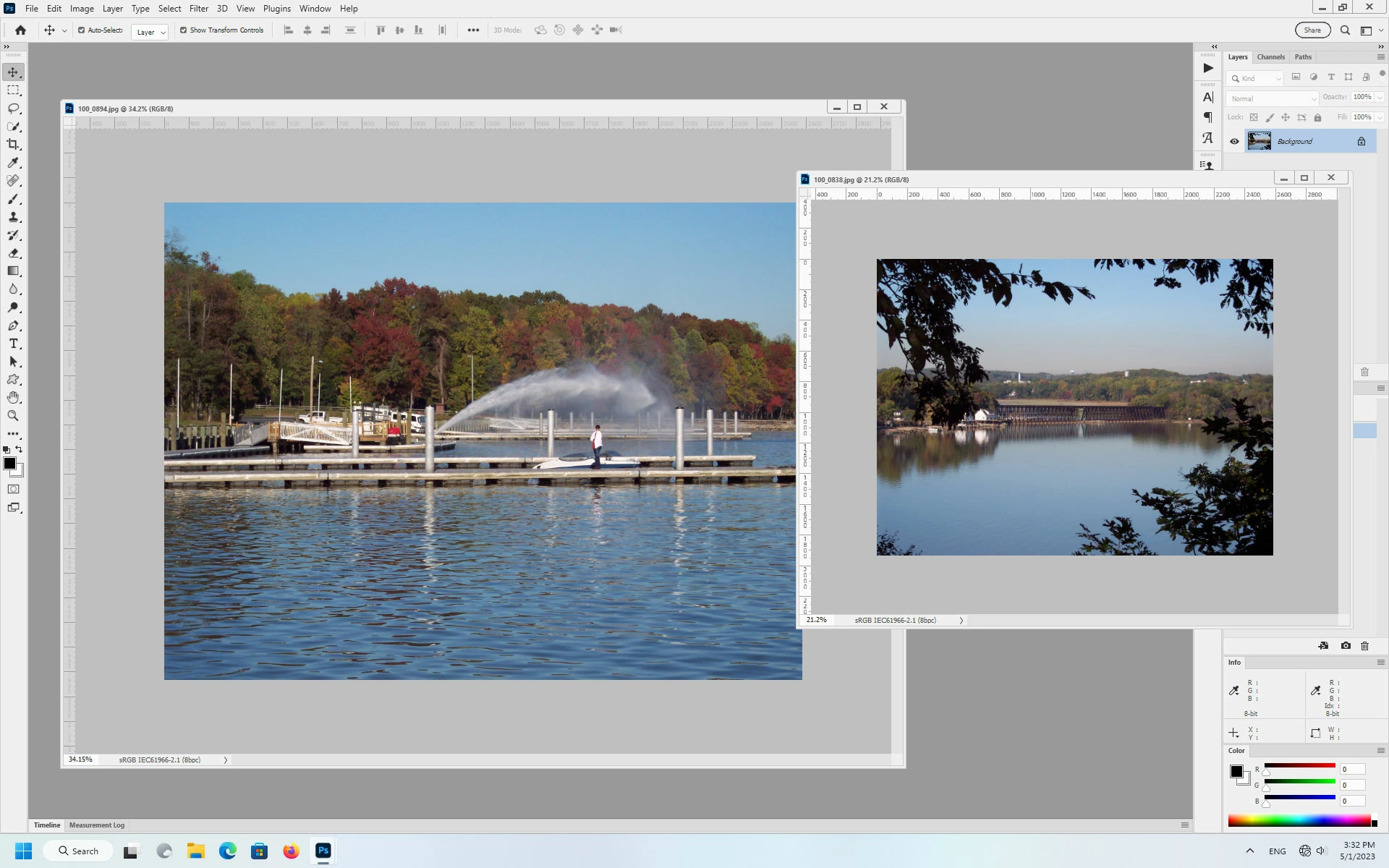
Task: Select the Horizontal Type tool
Action: (13, 344)
